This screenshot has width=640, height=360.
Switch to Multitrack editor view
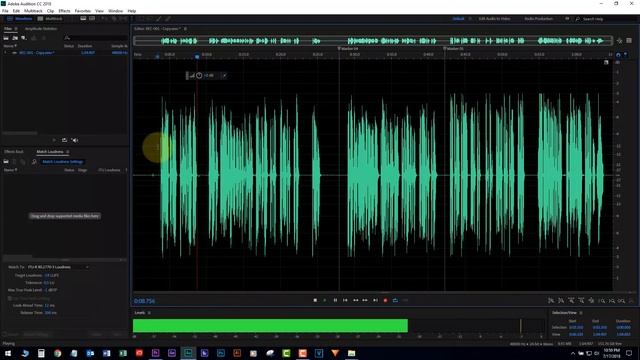pyautogui.click(x=50, y=19)
